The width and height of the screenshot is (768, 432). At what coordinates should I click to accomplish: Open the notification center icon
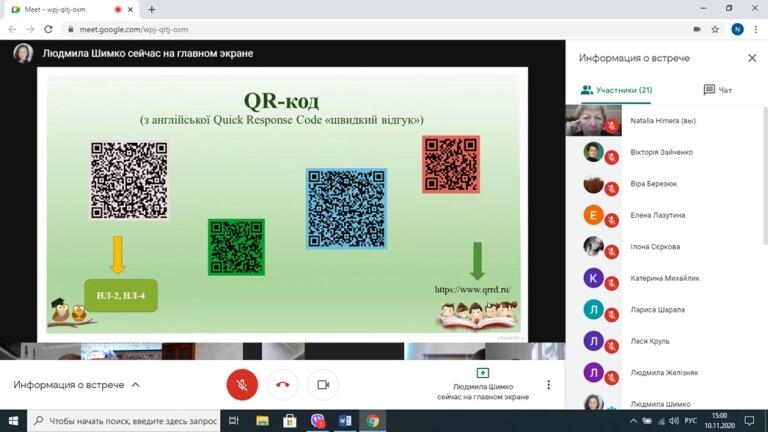[749, 421]
